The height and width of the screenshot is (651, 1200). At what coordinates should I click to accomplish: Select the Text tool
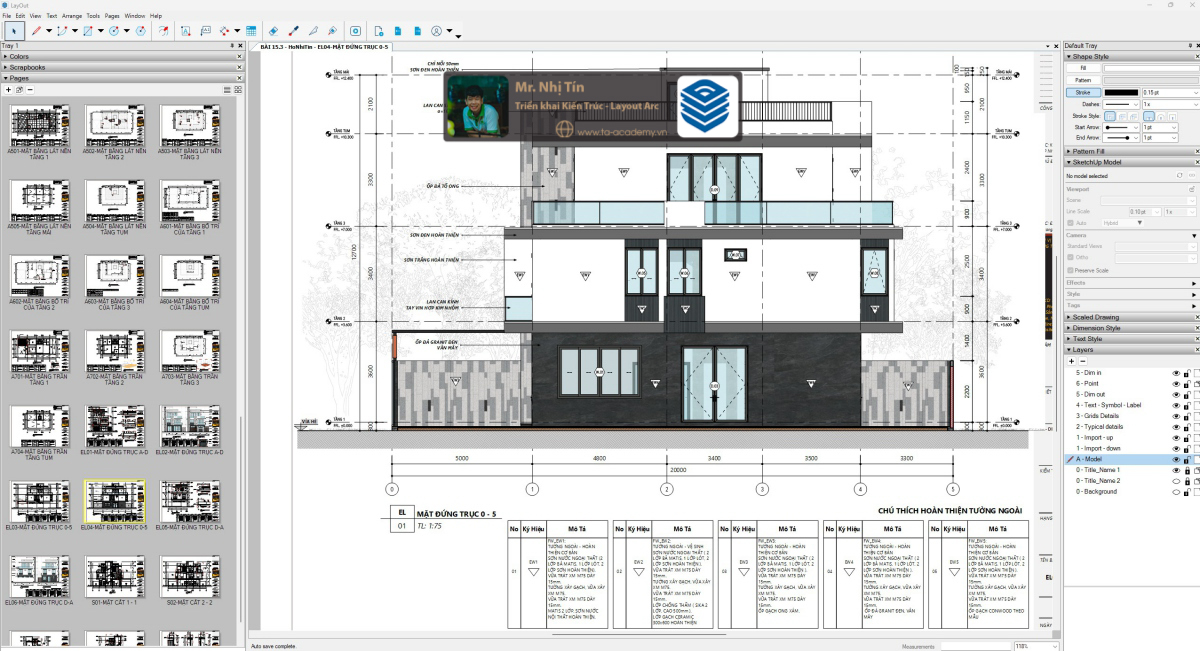coord(186,31)
